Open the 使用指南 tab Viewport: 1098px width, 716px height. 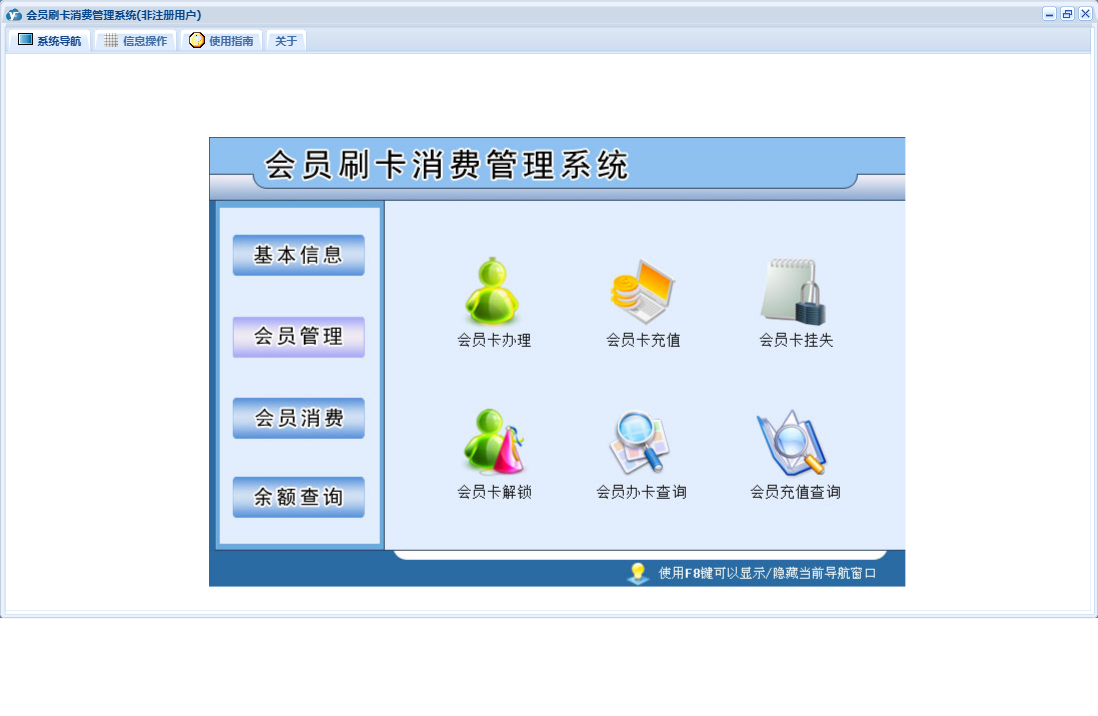point(221,41)
